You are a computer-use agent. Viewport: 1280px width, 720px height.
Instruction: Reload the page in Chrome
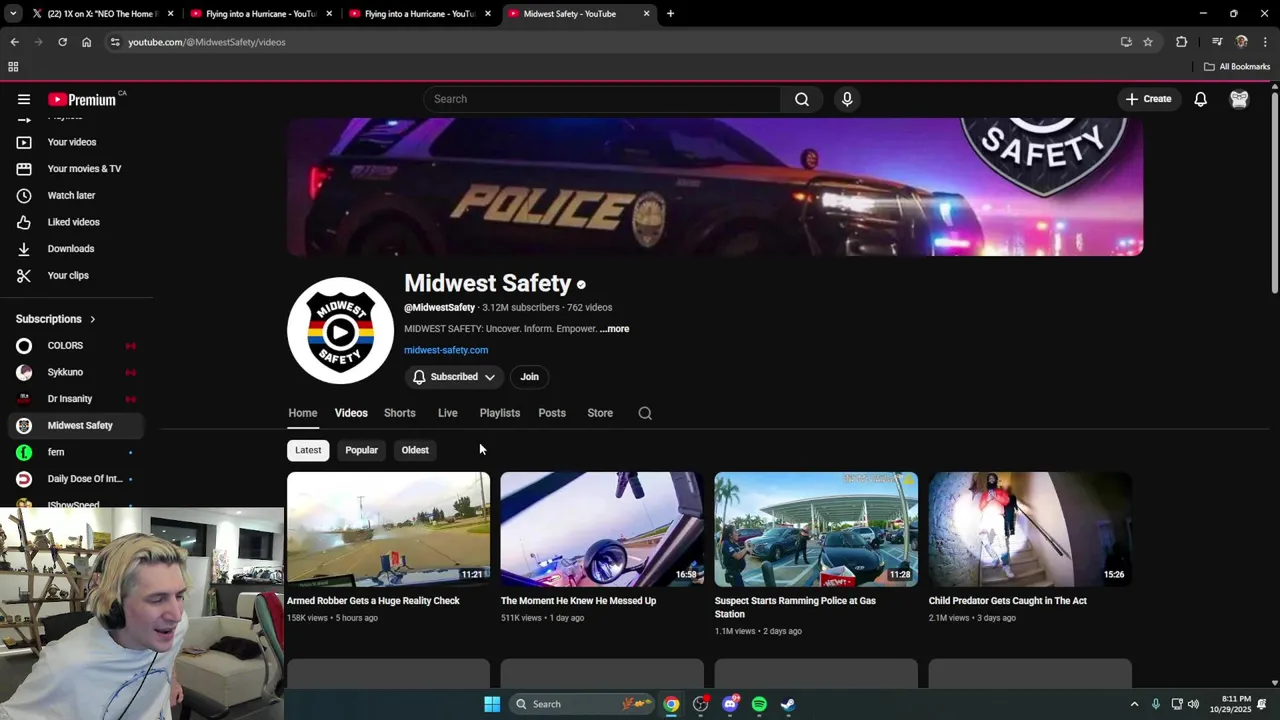(62, 42)
